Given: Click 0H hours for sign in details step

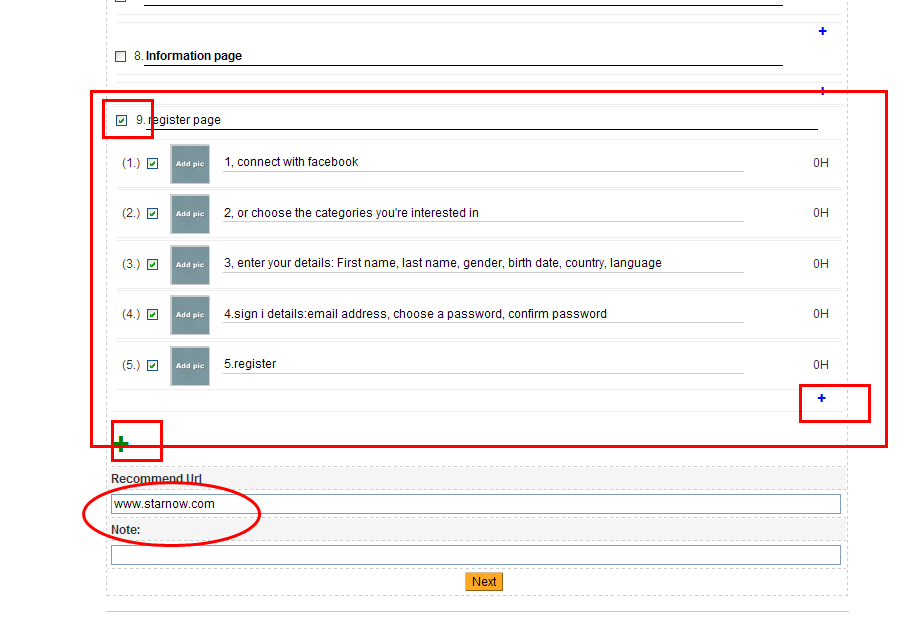Looking at the screenshot, I should (x=821, y=314).
